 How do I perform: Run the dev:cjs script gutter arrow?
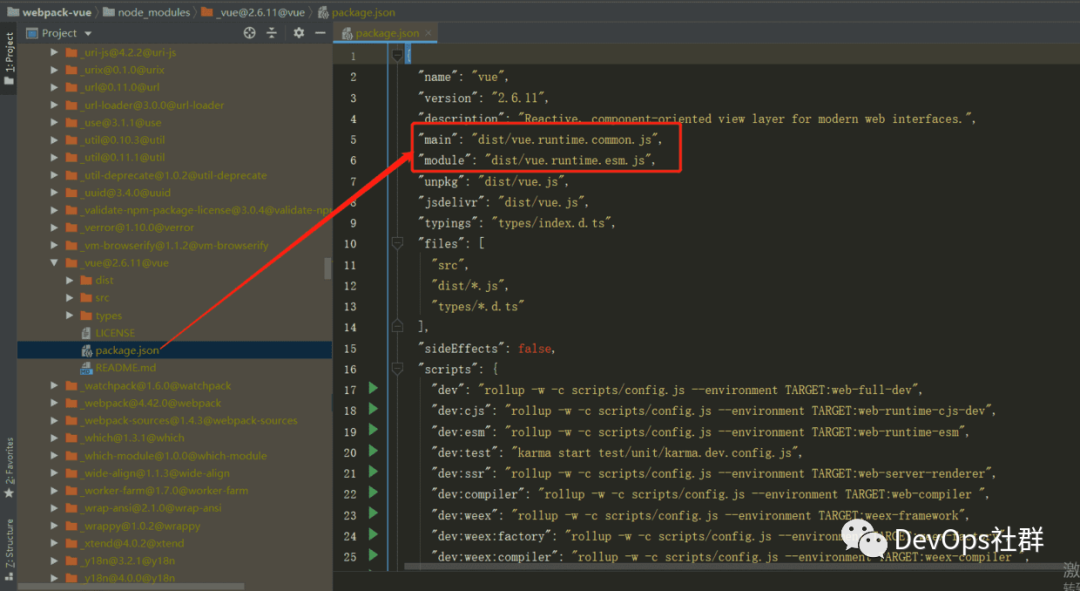click(x=373, y=409)
